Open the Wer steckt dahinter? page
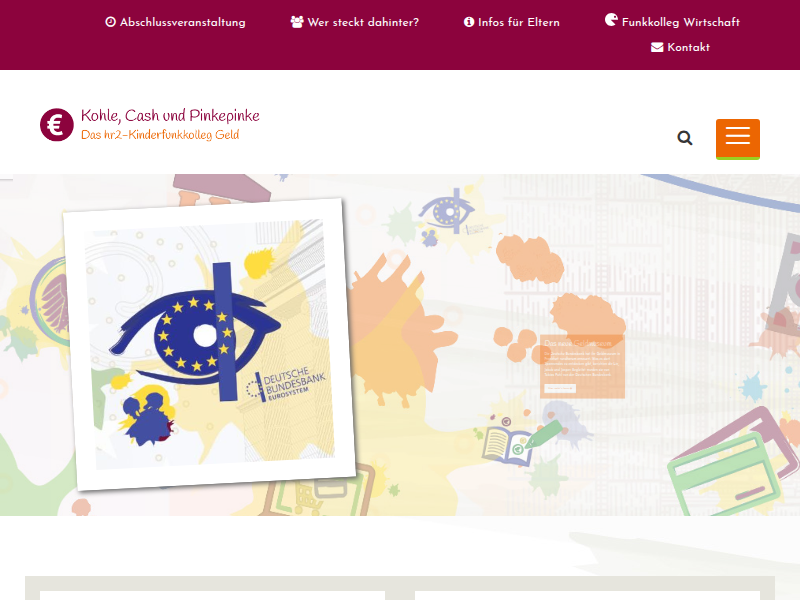This screenshot has height=600, width=800. point(363,22)
